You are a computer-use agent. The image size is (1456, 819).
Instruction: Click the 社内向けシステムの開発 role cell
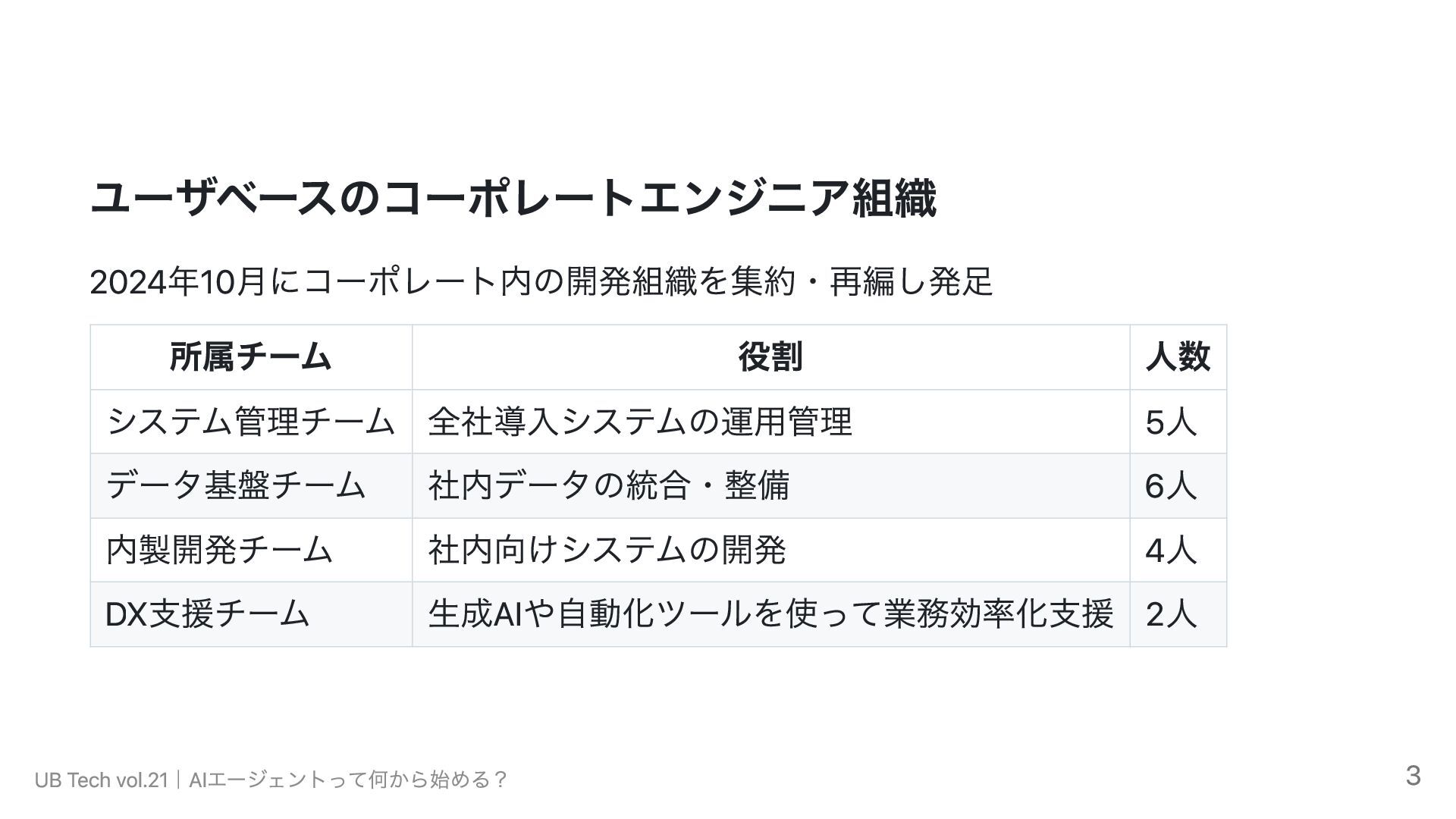[x=771, y=550]
